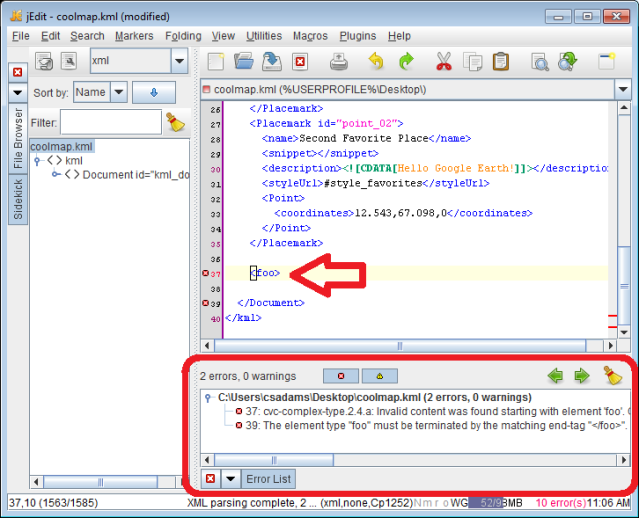
Task: Open the Plugins menu
Action: [358, 36]
